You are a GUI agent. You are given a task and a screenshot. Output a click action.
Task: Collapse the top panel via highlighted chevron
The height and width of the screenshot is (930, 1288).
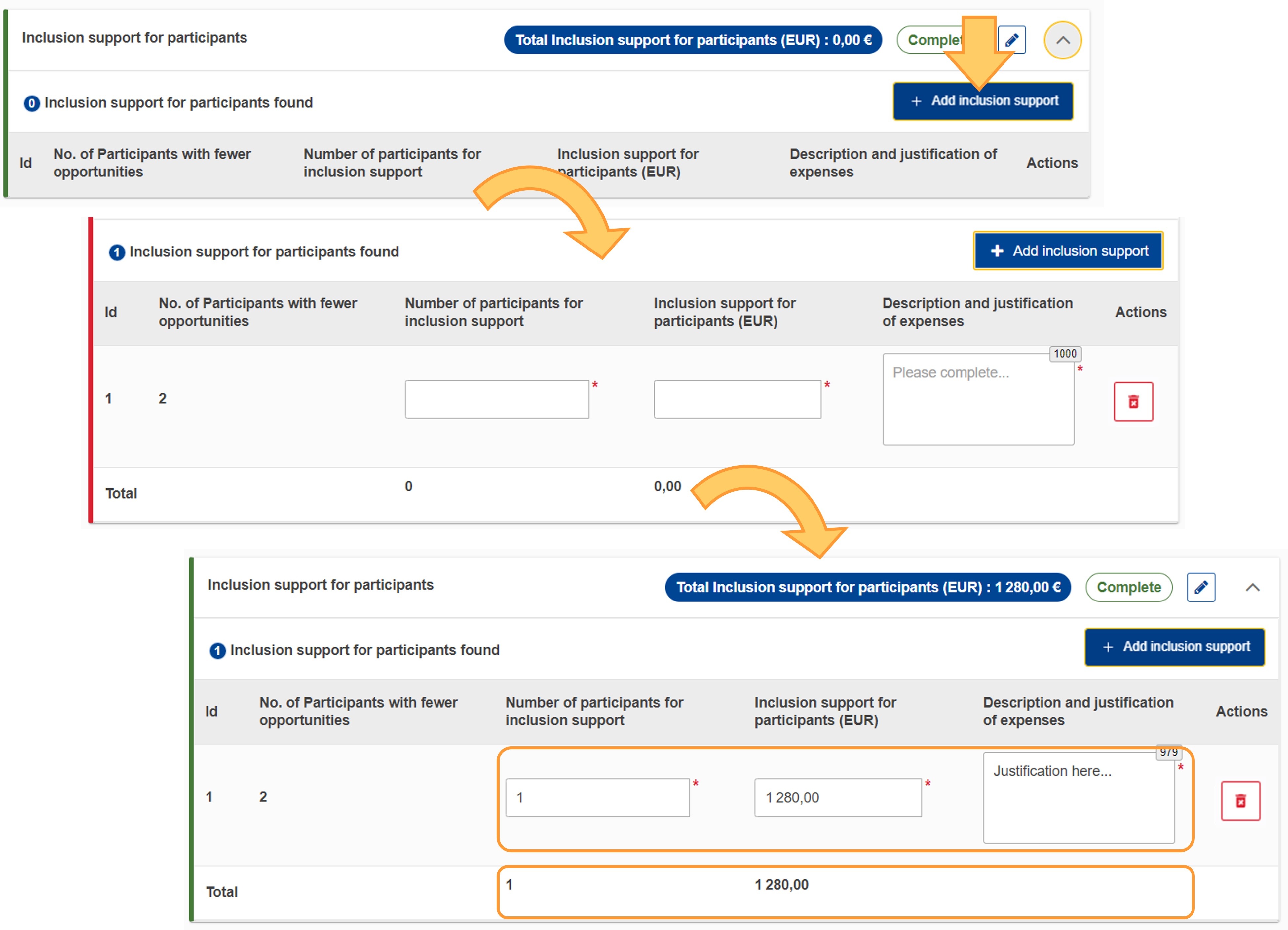[x=1063, y=40]
